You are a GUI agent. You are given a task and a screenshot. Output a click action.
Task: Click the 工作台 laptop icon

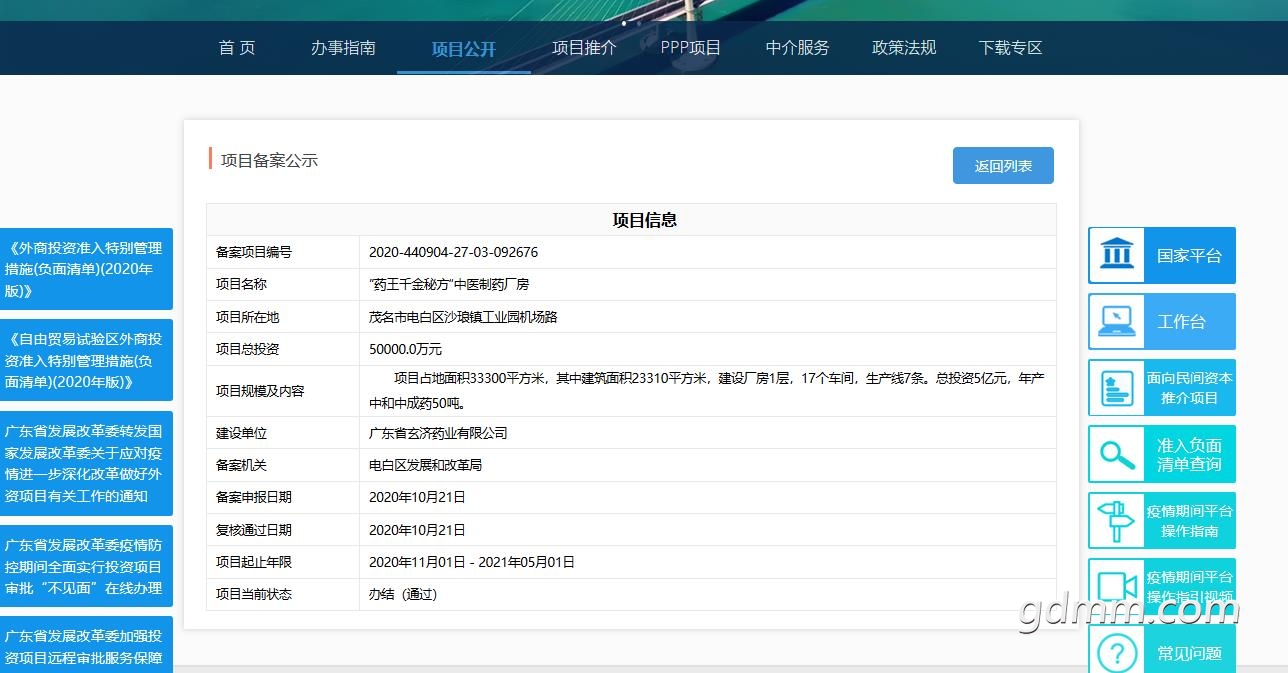[x=1116, y=321]
